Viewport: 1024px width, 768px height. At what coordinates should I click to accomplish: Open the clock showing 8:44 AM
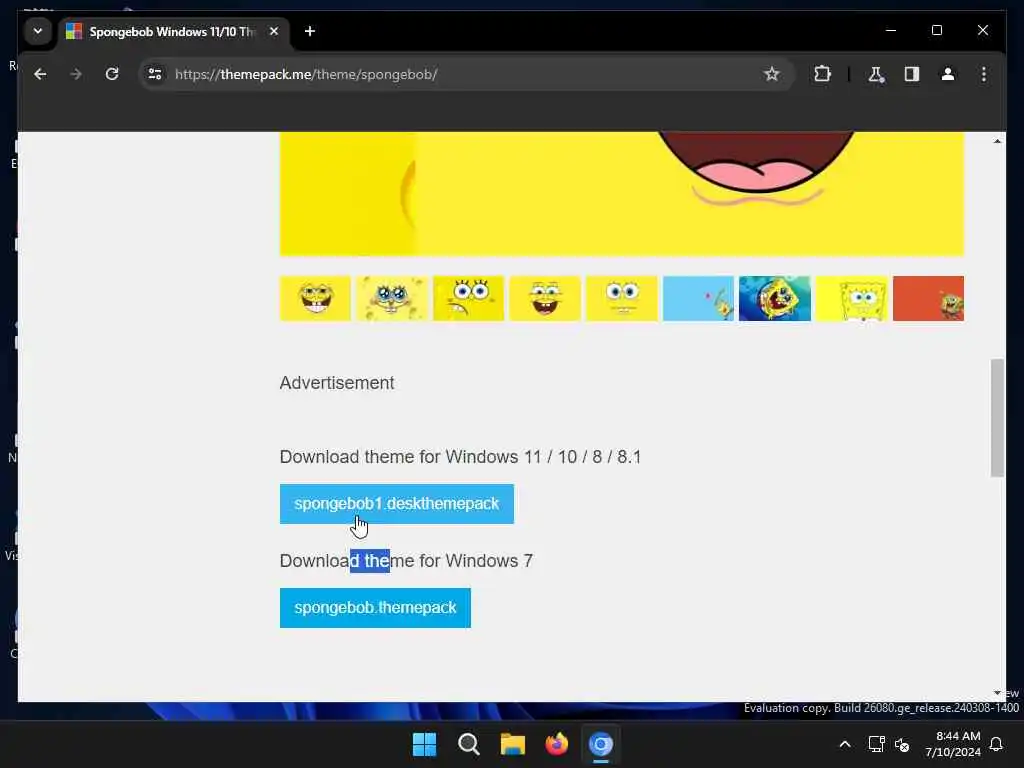pyautogui.click(x=953, y=744)
